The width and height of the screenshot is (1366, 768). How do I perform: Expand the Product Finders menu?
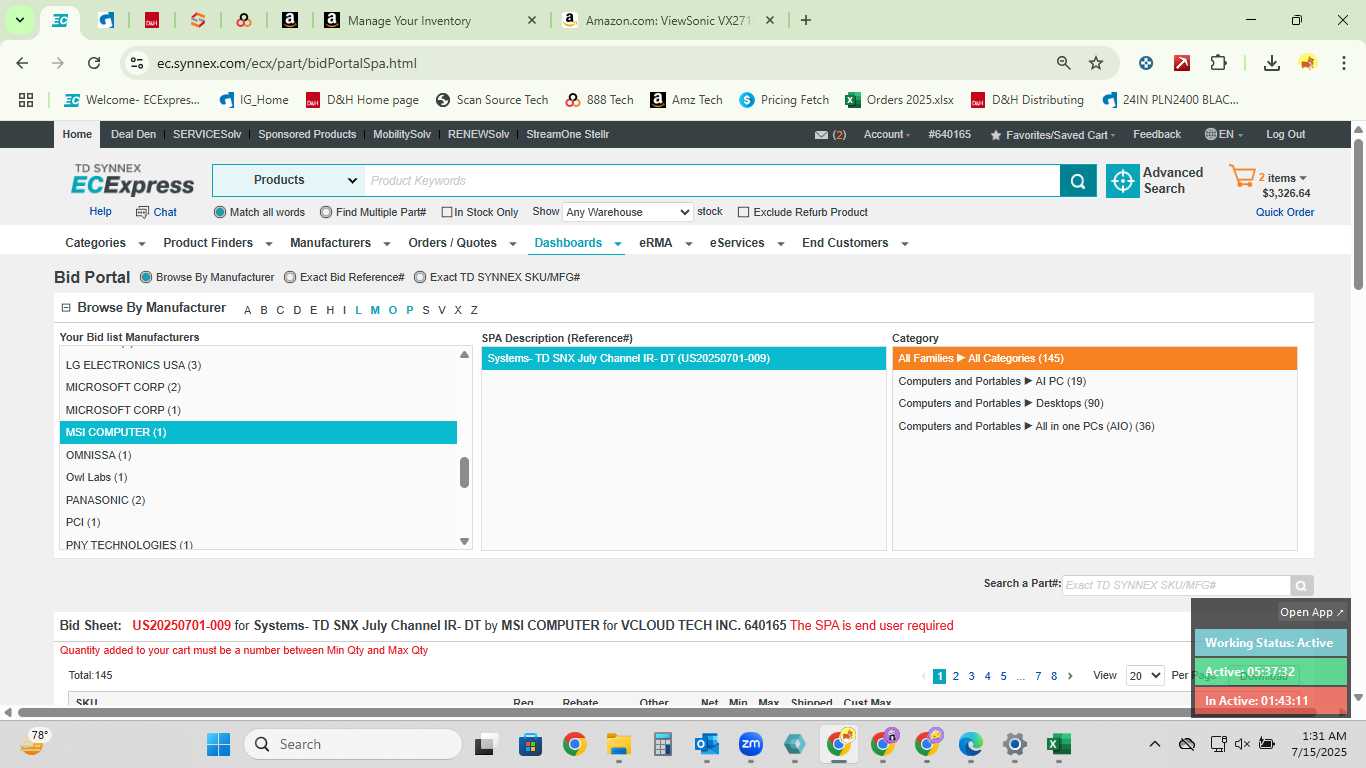[x=217, y=243]
